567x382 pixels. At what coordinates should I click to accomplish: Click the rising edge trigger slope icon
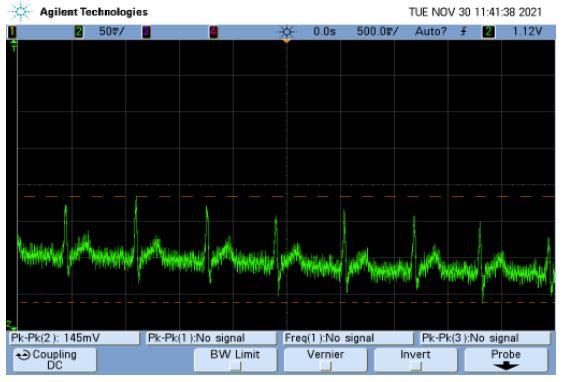463,32
